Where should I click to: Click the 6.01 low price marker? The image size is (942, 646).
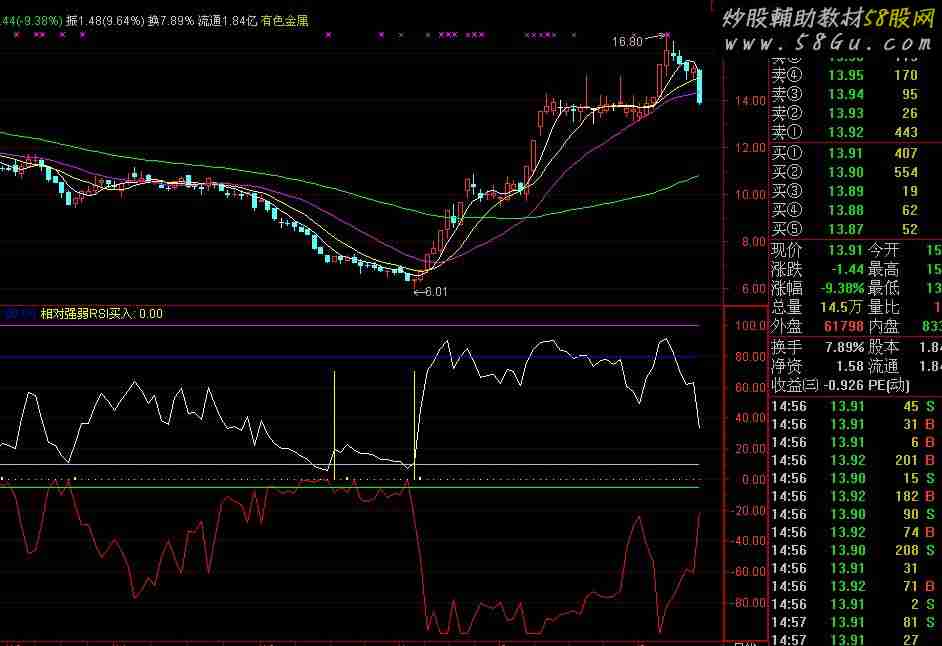pos(436,292)
